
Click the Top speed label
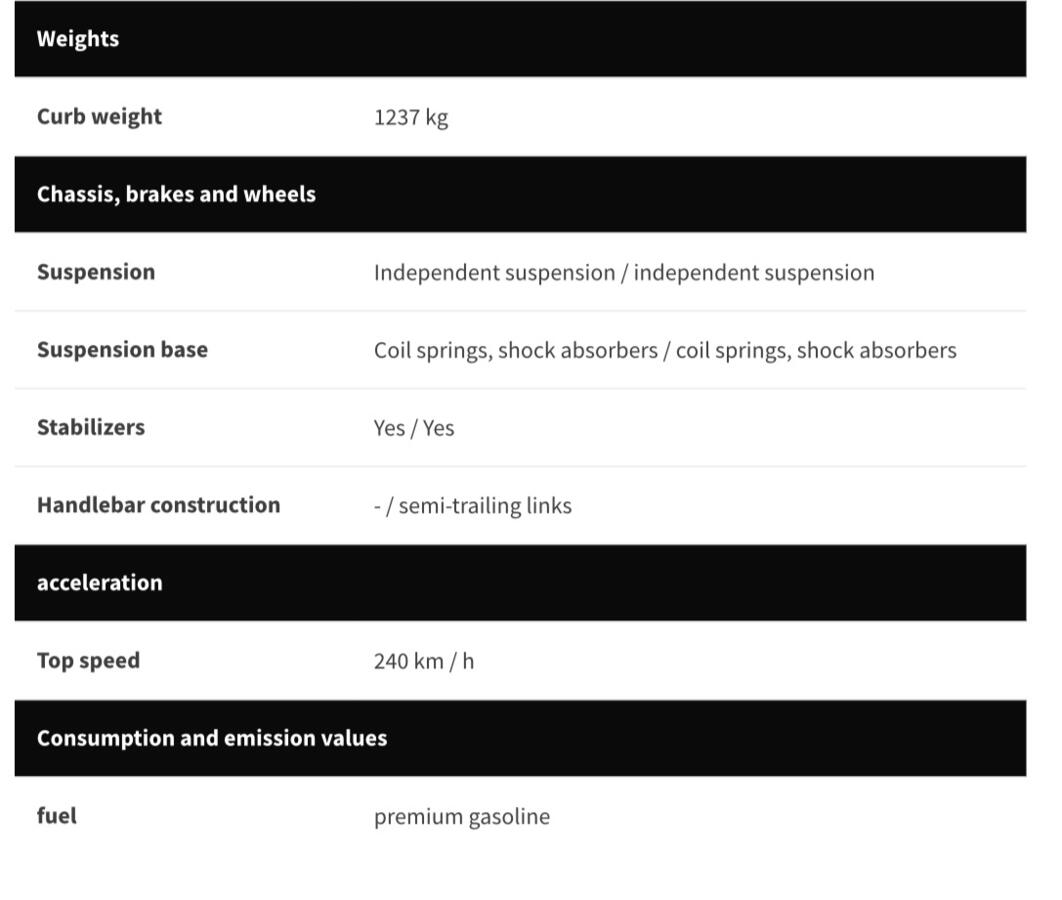(x=89, y=661)
